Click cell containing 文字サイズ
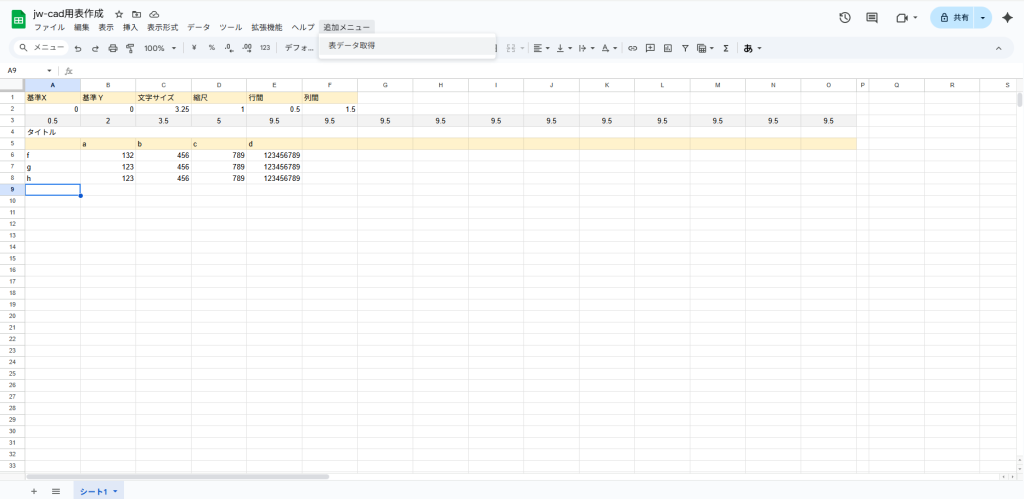This screenshot has height=499, width=1024. [x=163, y=97]
